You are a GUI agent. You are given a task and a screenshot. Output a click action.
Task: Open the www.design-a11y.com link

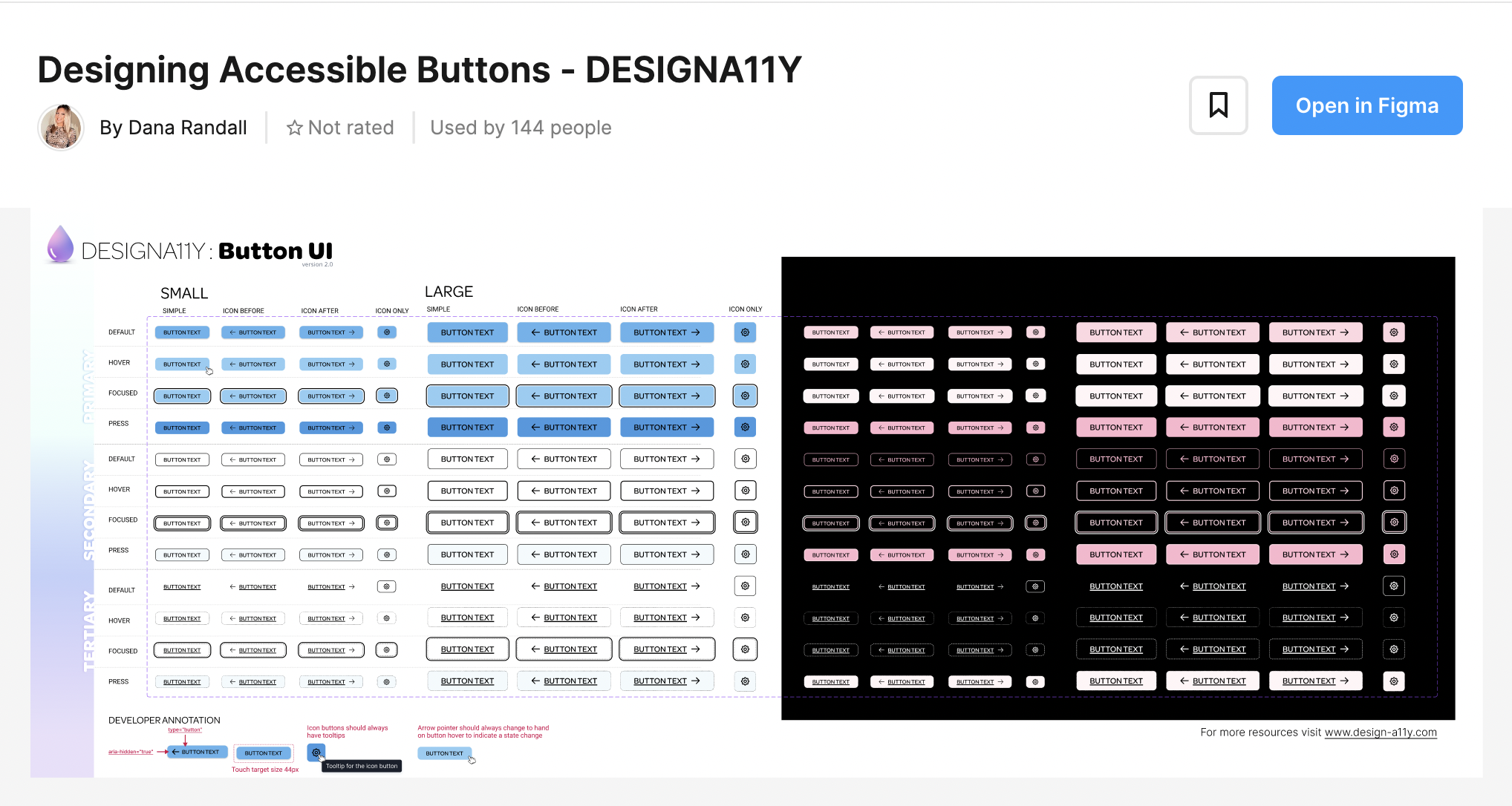(1381, 732)
